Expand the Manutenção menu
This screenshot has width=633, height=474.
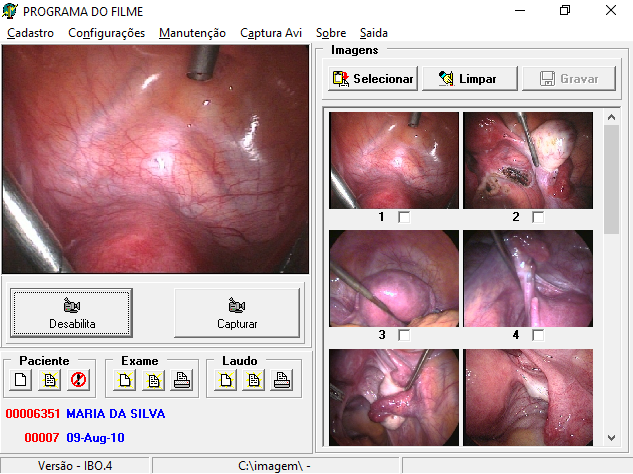(192, 33)
